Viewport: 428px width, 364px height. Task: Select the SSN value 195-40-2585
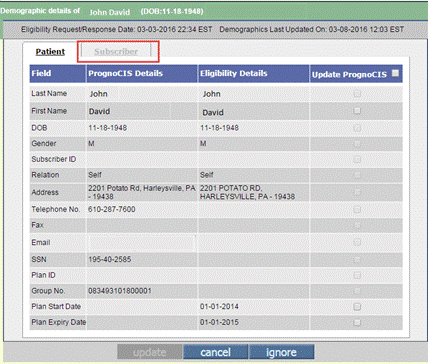tap(110, 259)
